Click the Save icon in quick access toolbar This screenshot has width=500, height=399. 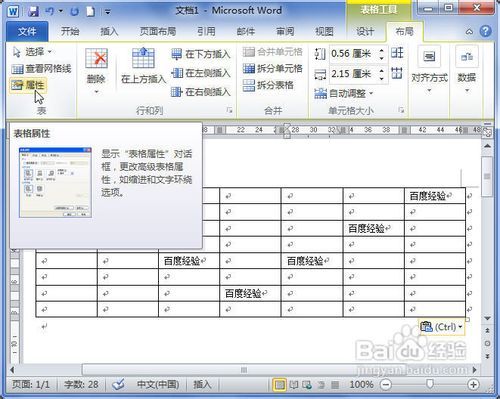[x=33, y=12]
